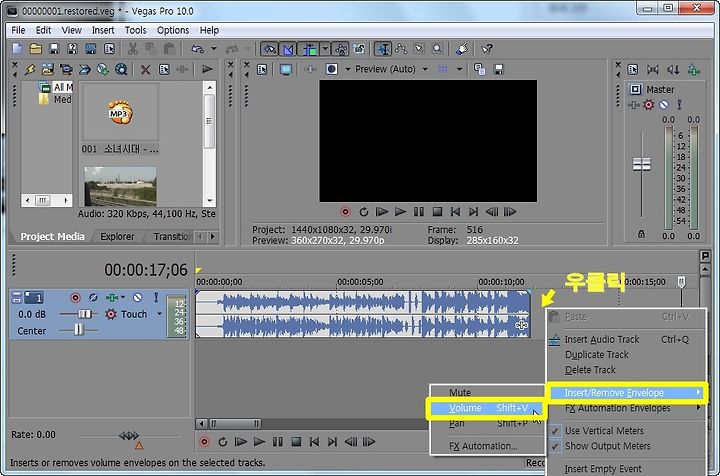Toggle the Lock Envelopes to Events button
This screenshot has height=476, width=720.
pos(341,49)
